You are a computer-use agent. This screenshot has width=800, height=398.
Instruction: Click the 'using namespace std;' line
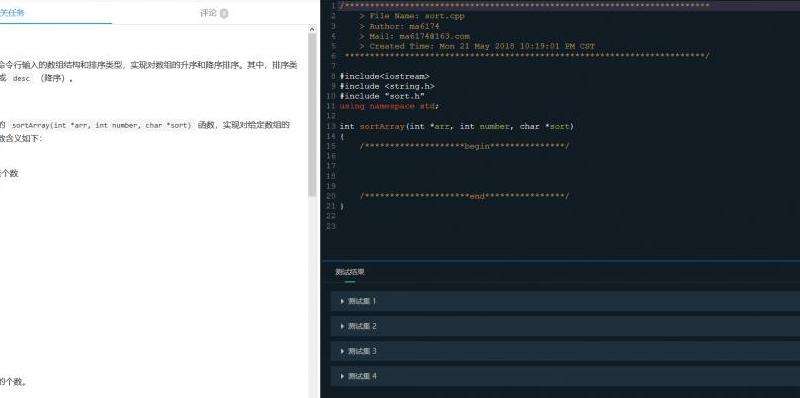(x=389, y=106)
